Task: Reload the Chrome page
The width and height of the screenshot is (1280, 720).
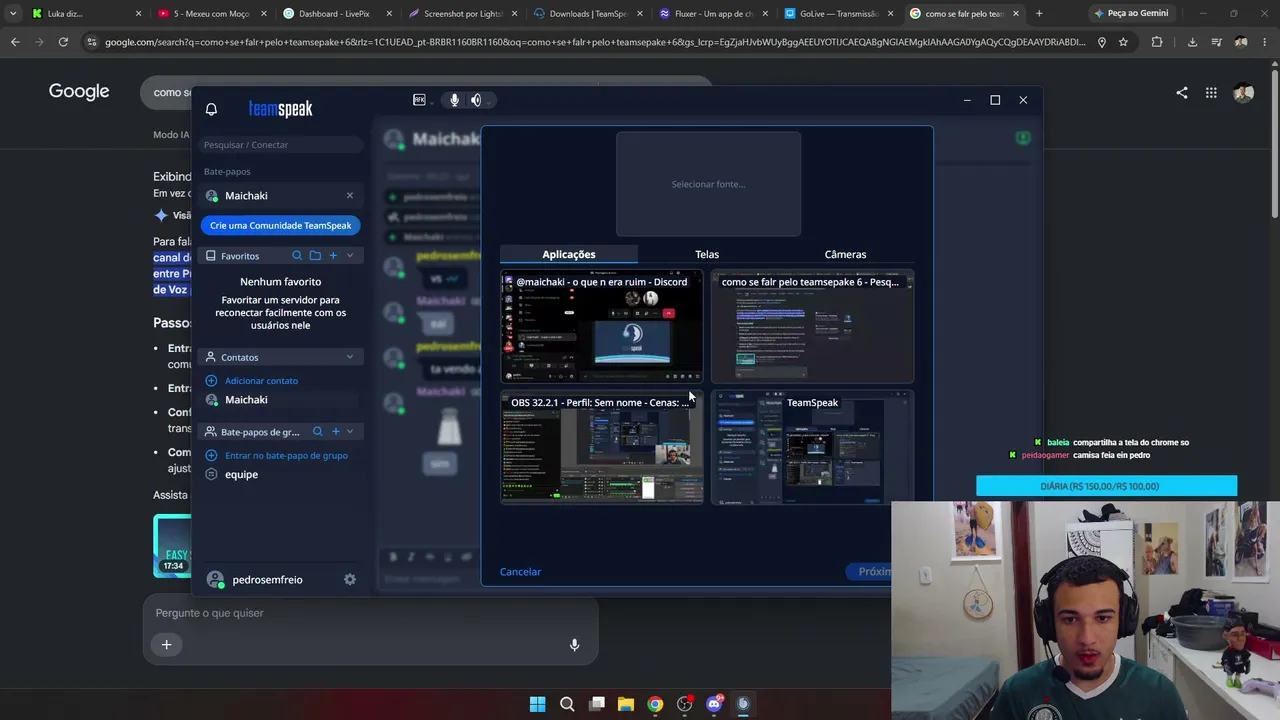Action: (63, 42)
